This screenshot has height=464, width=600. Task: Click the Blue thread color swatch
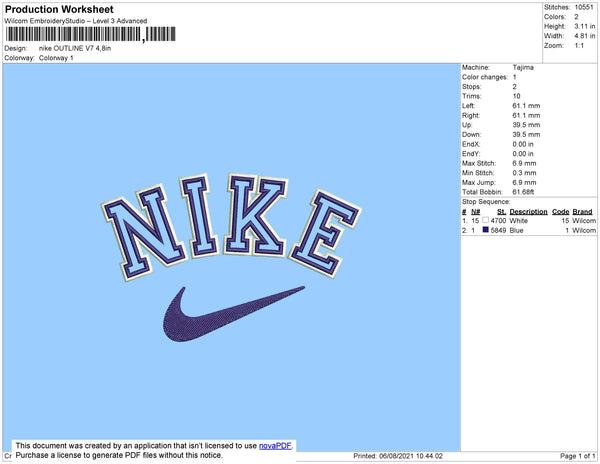pyautogui.click(x=486, y=230)
